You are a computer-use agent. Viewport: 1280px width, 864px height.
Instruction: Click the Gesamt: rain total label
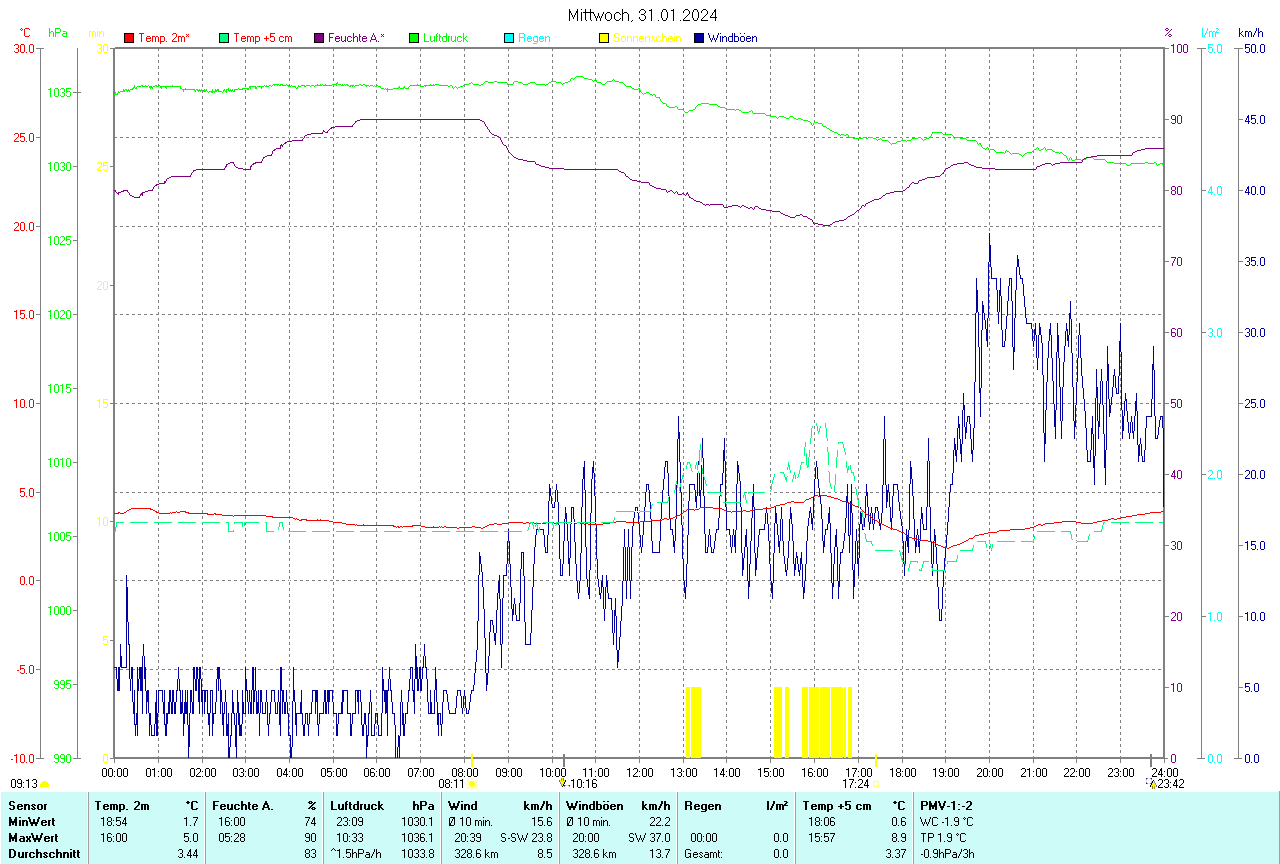point(704,854)
